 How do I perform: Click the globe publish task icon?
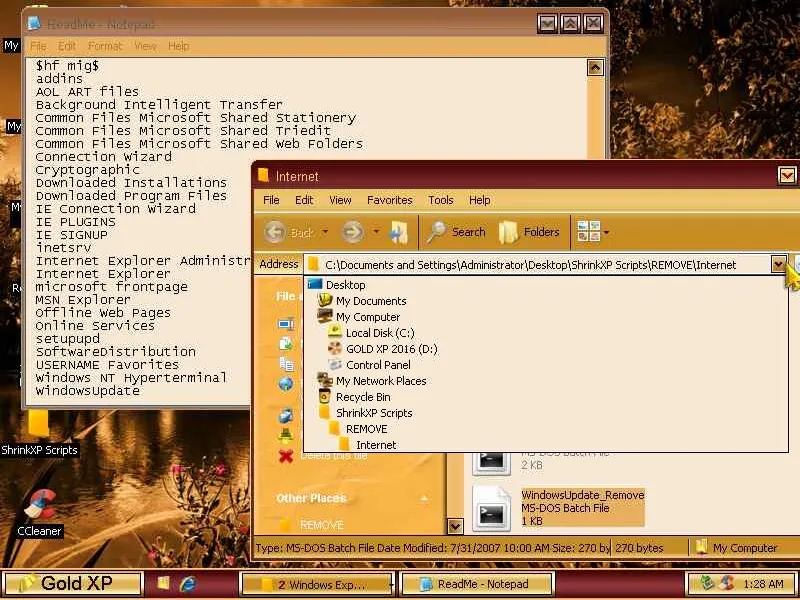(x=286, y=384)
